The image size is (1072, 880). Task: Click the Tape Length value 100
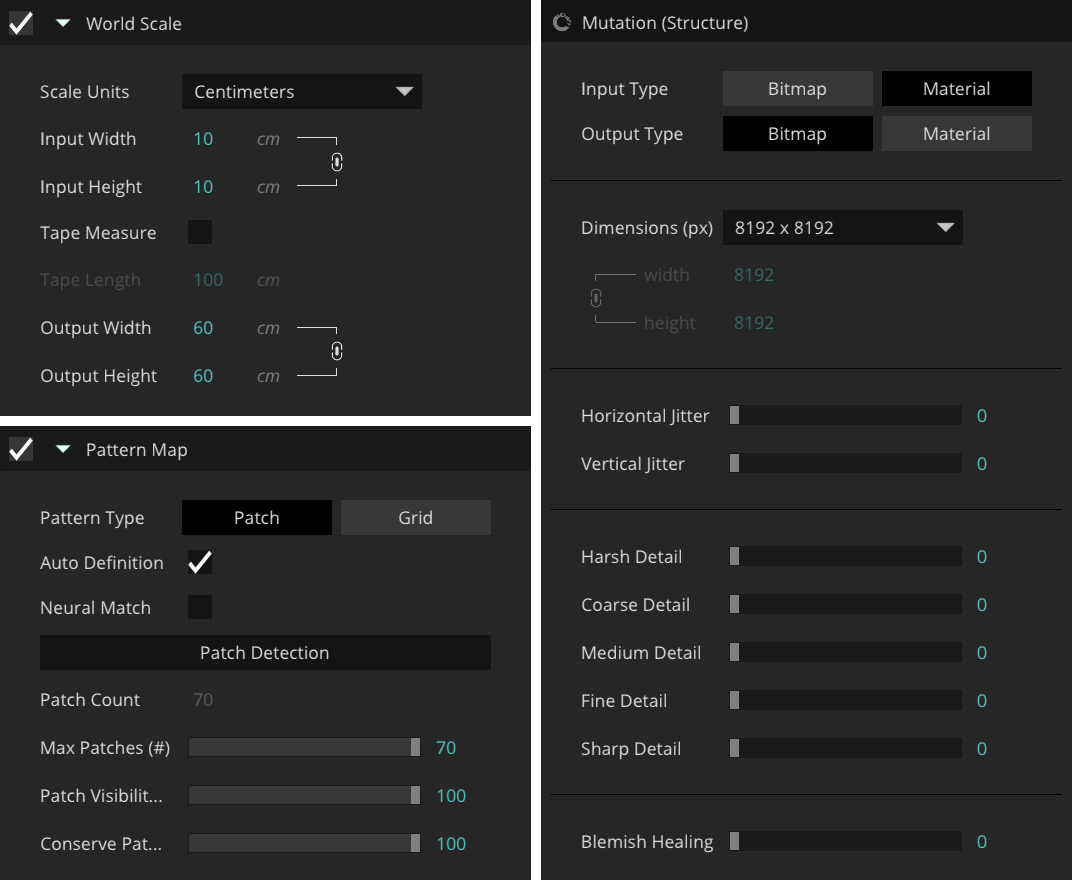click(x=208, y=280)
